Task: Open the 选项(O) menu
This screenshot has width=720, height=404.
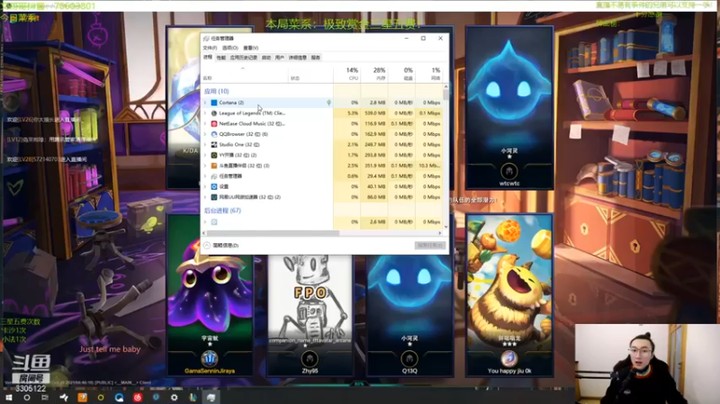Action: tap(230, 48)
